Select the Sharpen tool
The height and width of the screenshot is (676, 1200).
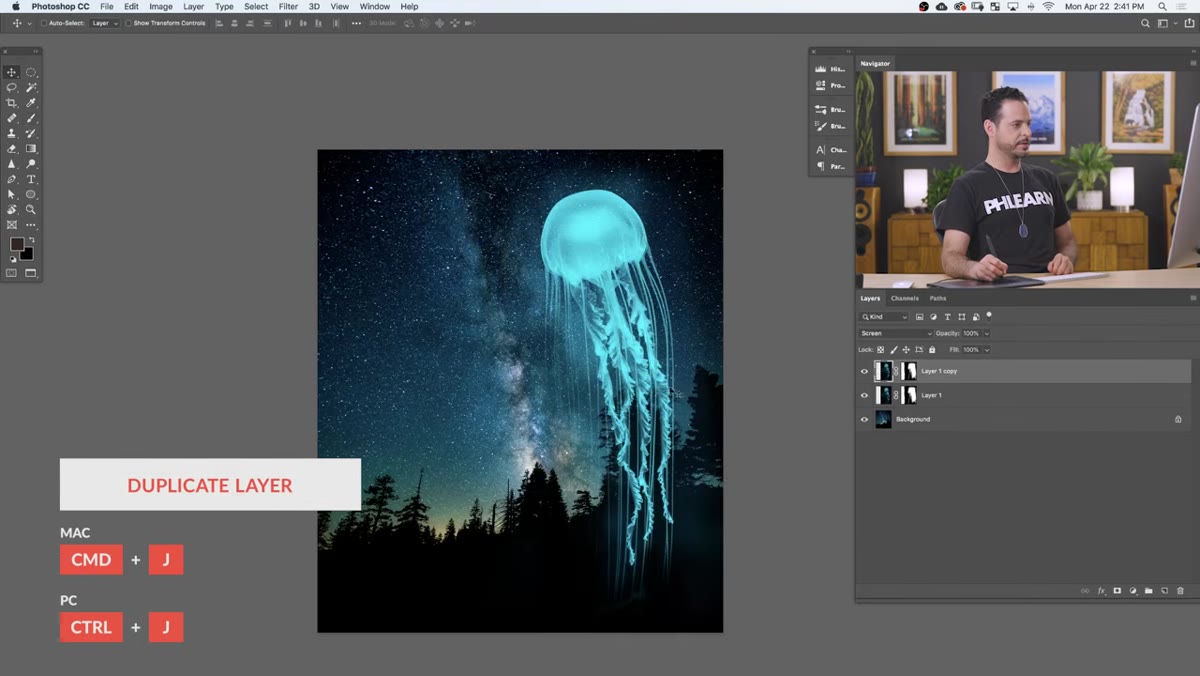pos(12,163)
